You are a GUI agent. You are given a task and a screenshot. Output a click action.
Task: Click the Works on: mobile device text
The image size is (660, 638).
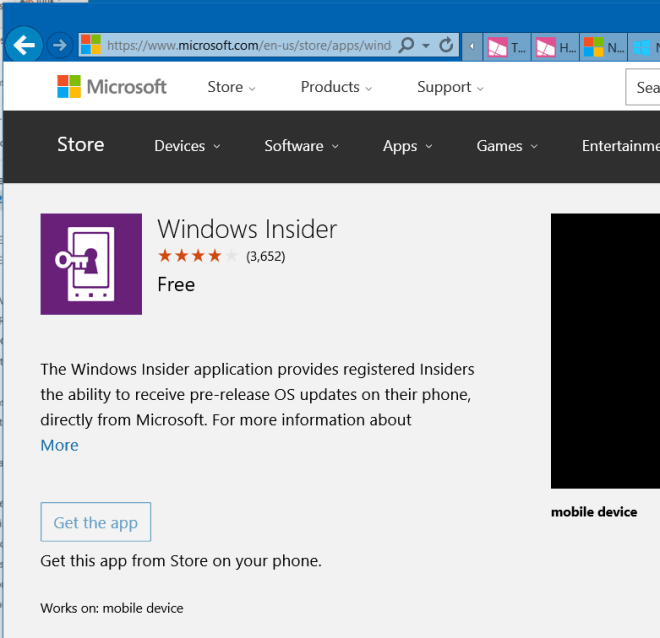click(112, 608)
